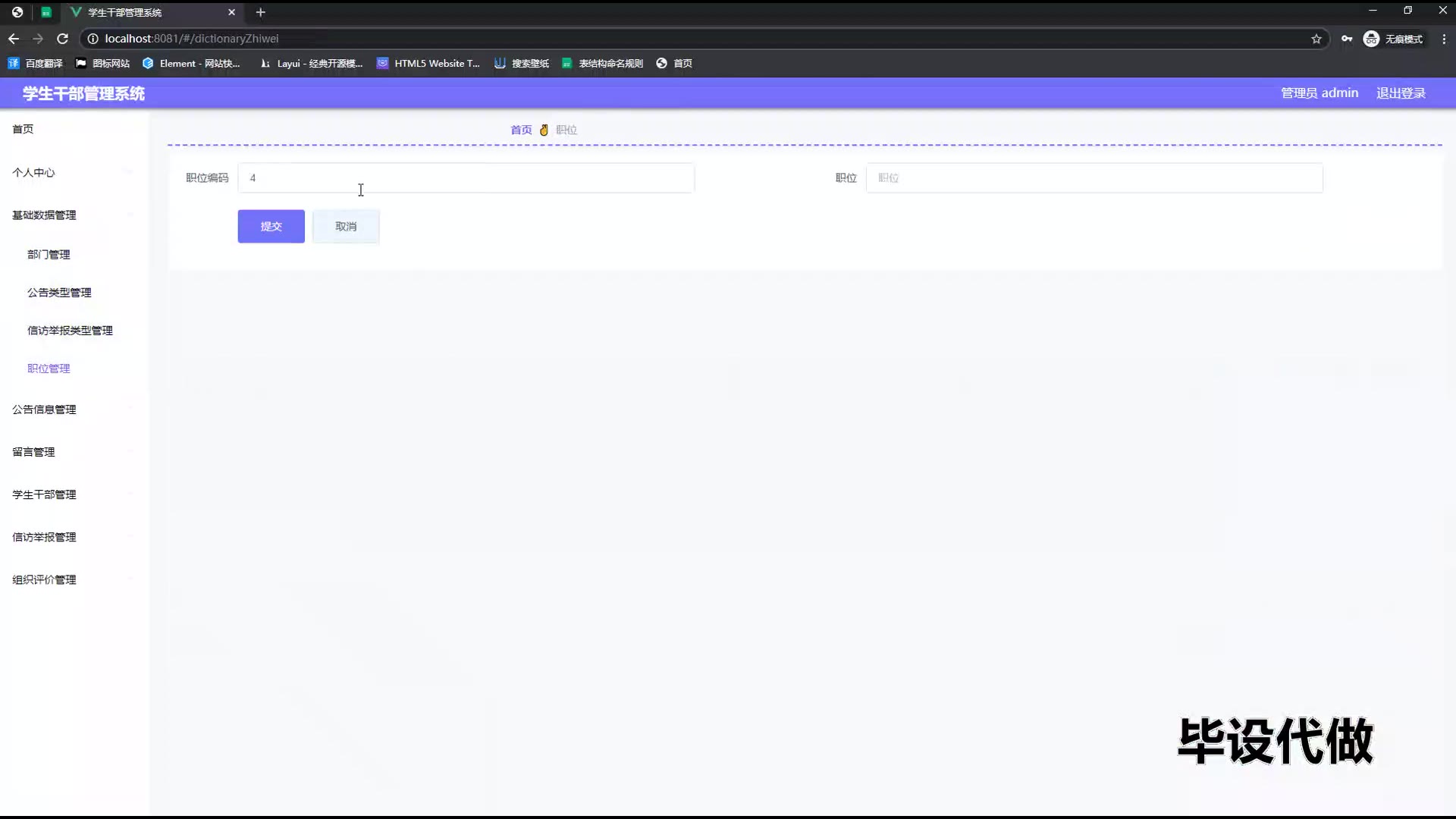
Task: Reload the page with refresh icon
Action: pos(63,39)
